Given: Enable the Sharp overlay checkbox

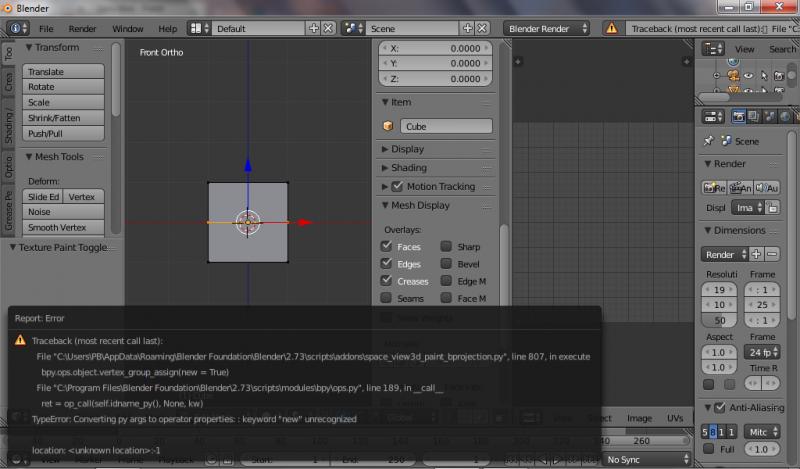Looking at the screenshot, I should (x=446, y=246).
